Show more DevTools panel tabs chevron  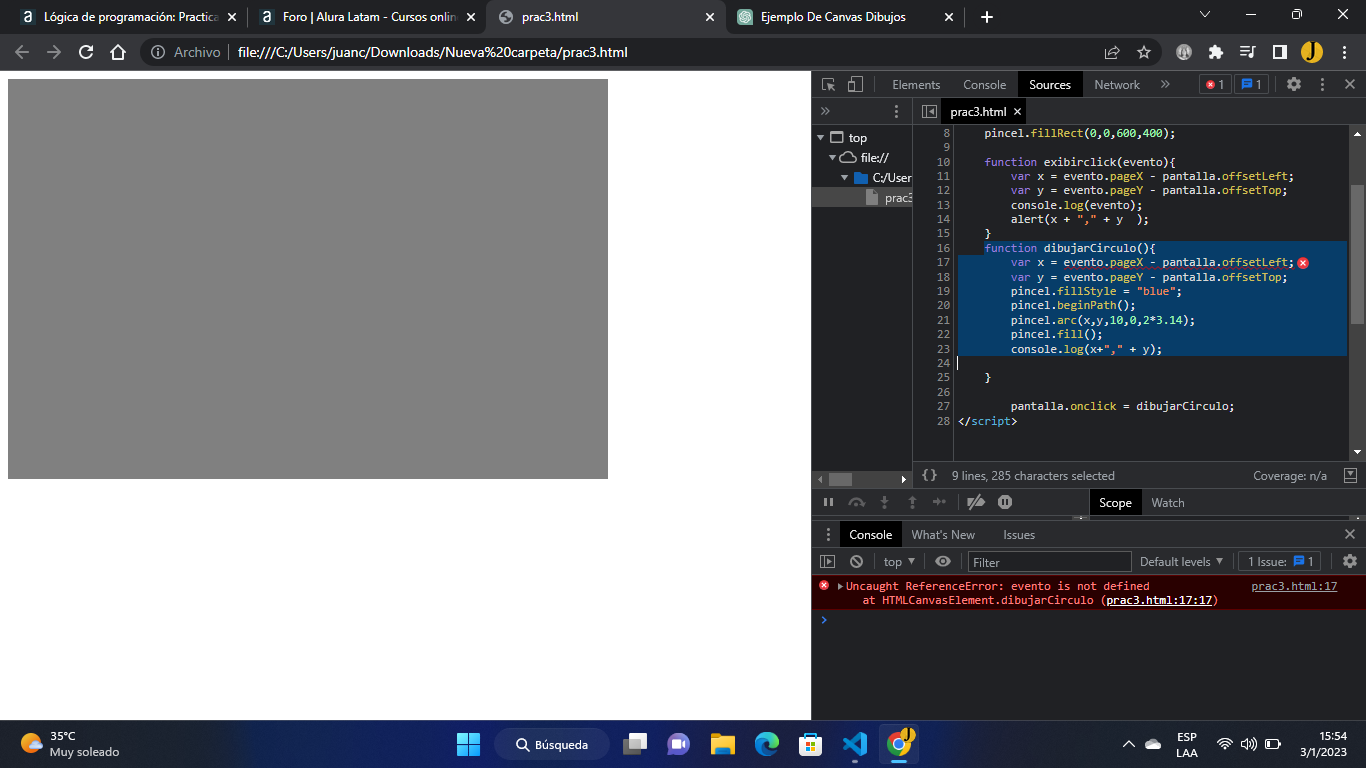pyautogui.click(x=1165, y=85)
